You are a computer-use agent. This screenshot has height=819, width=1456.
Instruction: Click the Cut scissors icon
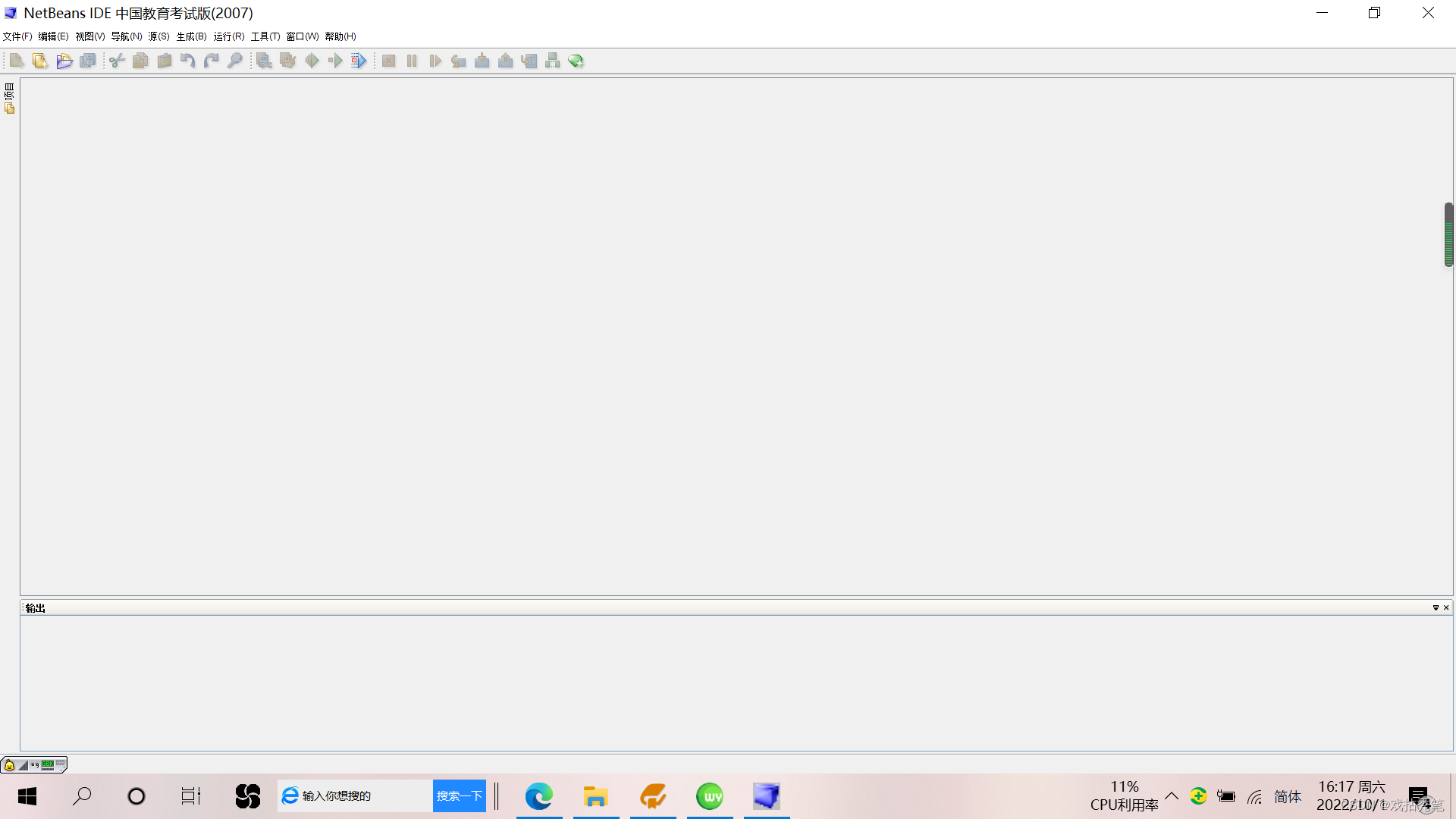pos(117,61)
